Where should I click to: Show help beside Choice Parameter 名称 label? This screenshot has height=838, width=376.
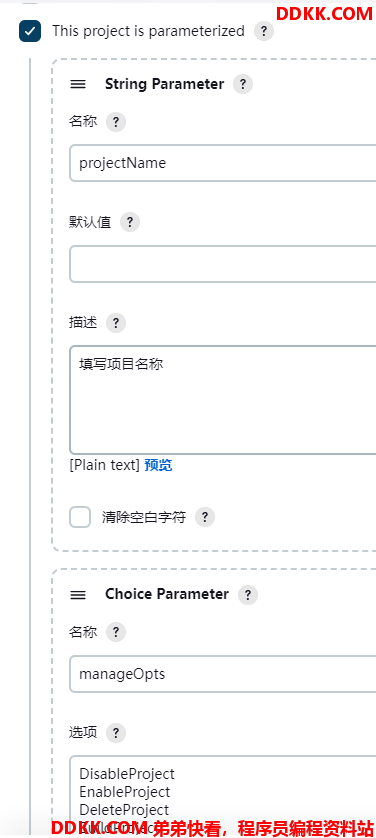click(x=116, y=632)
